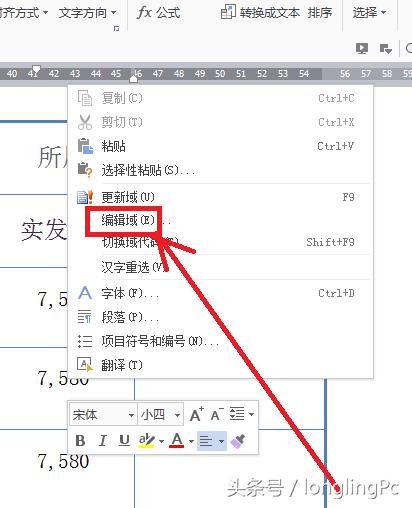412x508 pixels.
Task: Click the Translate icon in menu
Action: 85,364
